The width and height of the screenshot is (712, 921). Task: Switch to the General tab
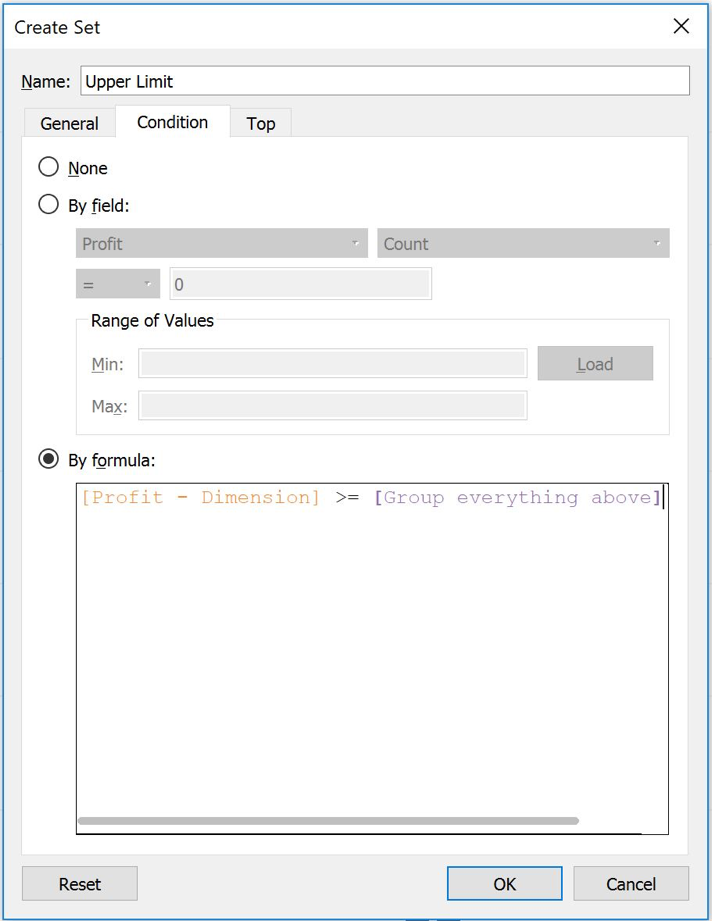[68, 122]
